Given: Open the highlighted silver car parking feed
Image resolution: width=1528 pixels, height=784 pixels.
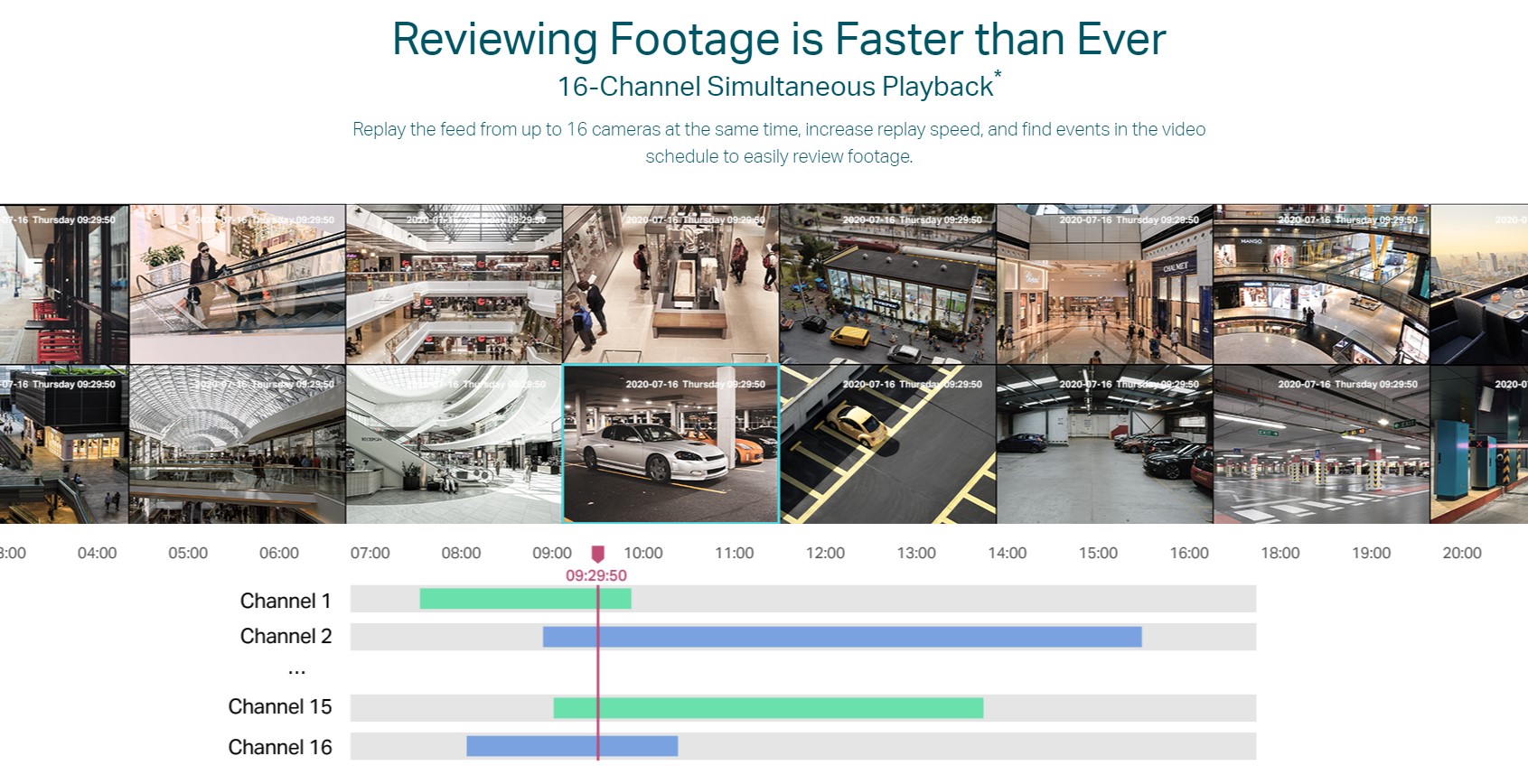Looking at the screenshot, I should (670, 443).
